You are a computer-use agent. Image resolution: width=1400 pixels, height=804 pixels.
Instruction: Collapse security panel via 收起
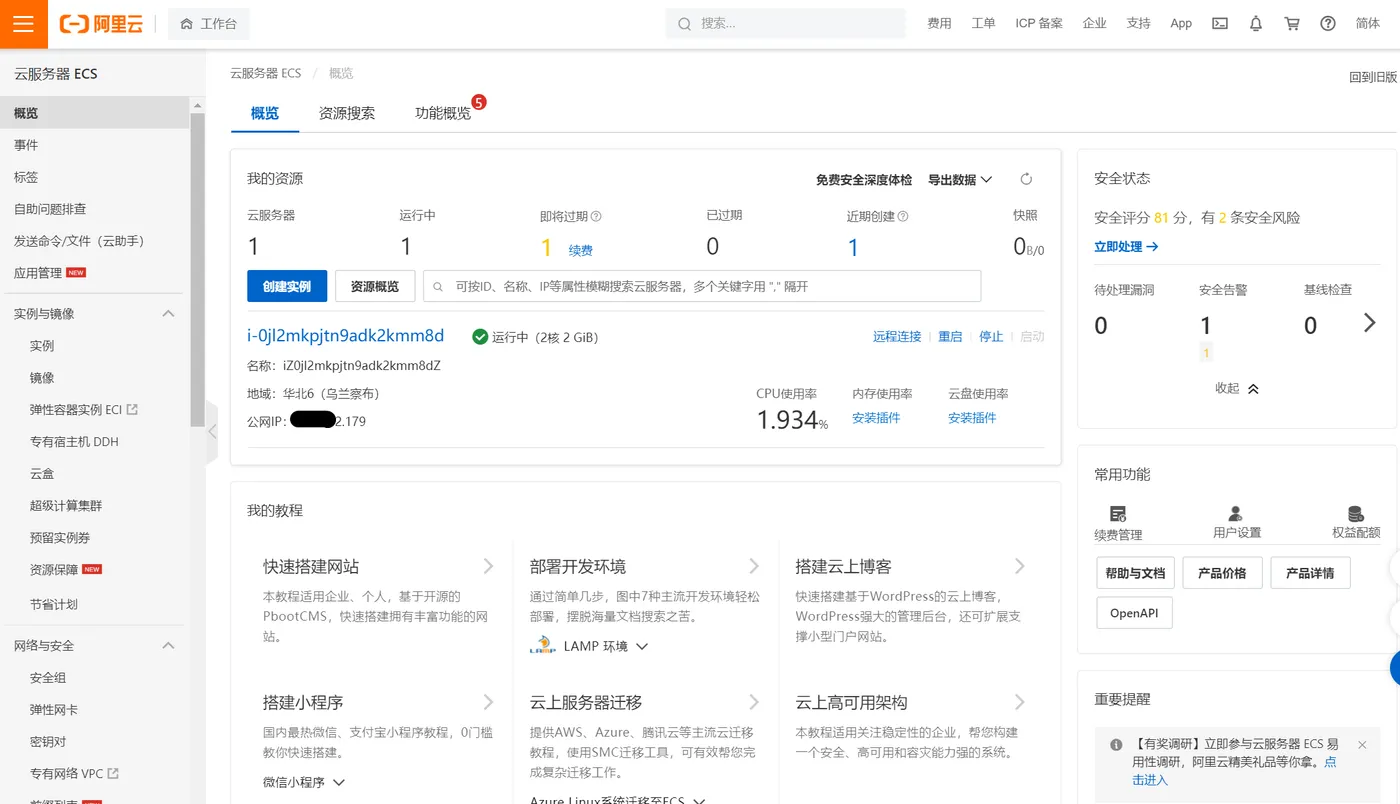pos(1237,388)
